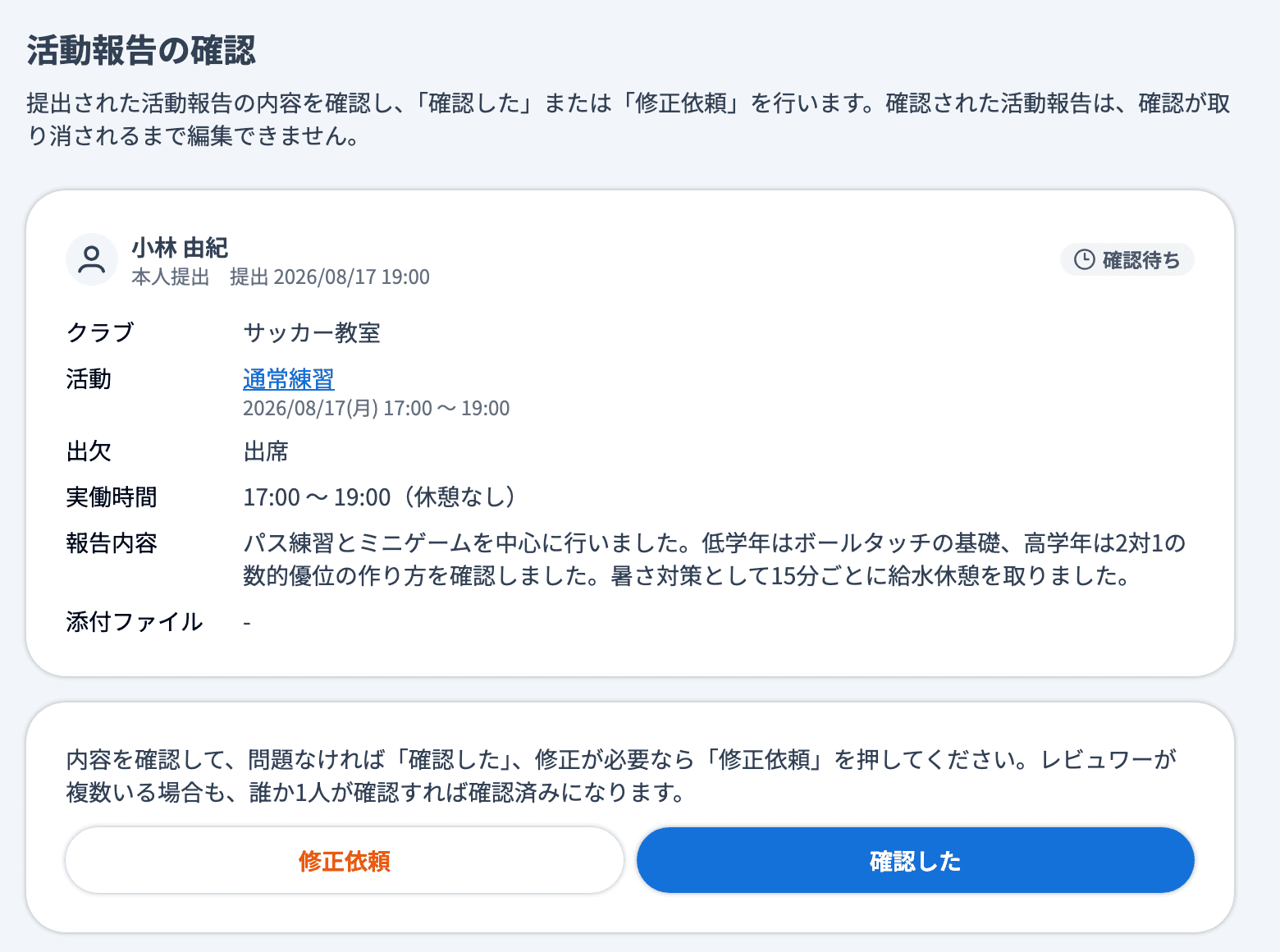Click the 修正依頼 button

coord(345,860)
